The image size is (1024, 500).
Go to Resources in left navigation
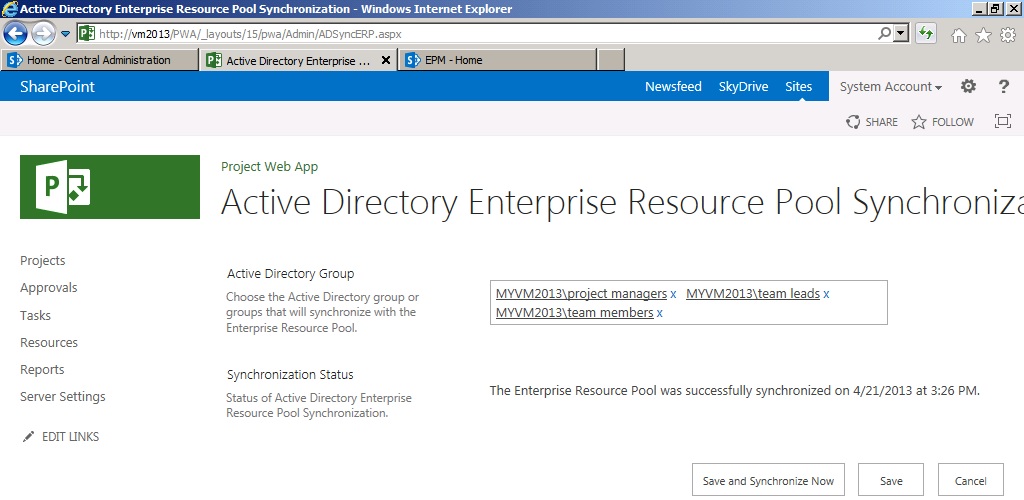49,343
